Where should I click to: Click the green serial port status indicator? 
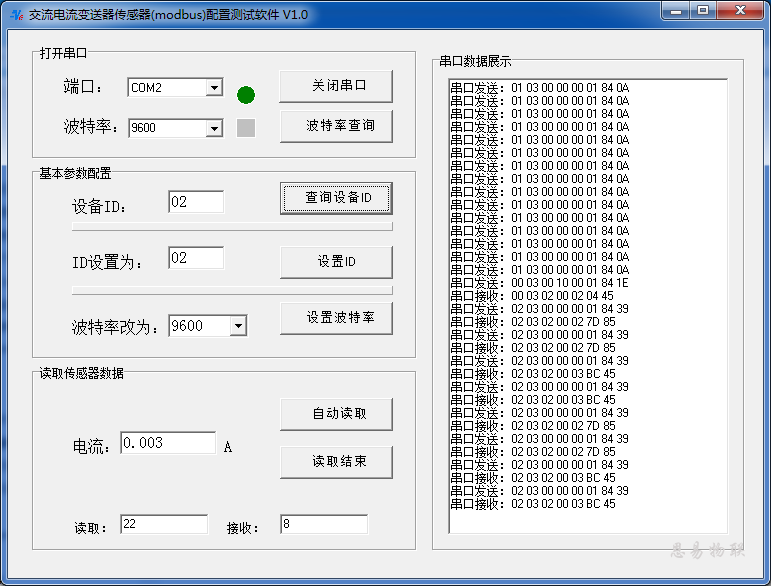(246, 95)
